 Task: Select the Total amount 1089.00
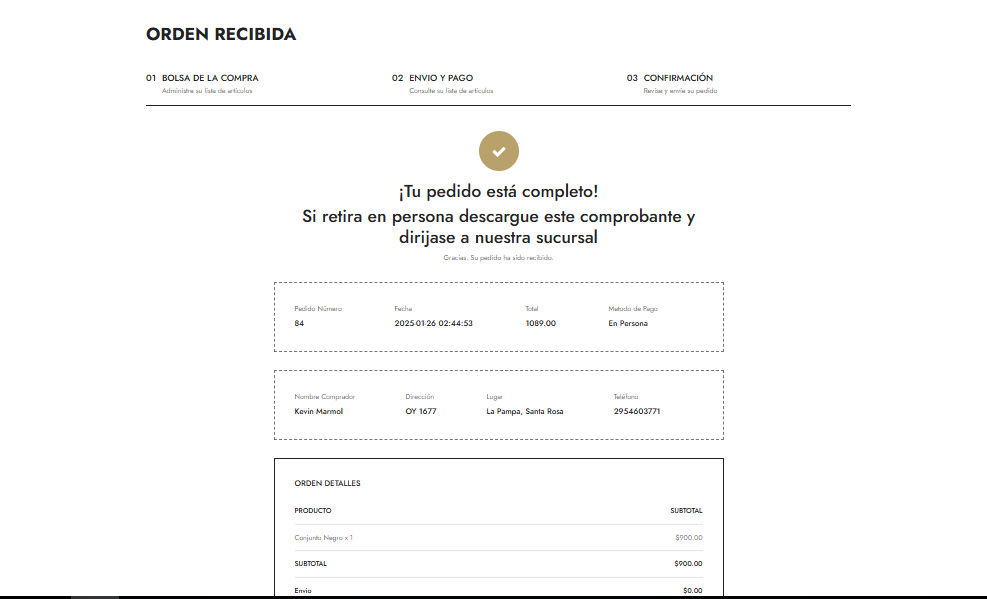click(x=541, y=323)
